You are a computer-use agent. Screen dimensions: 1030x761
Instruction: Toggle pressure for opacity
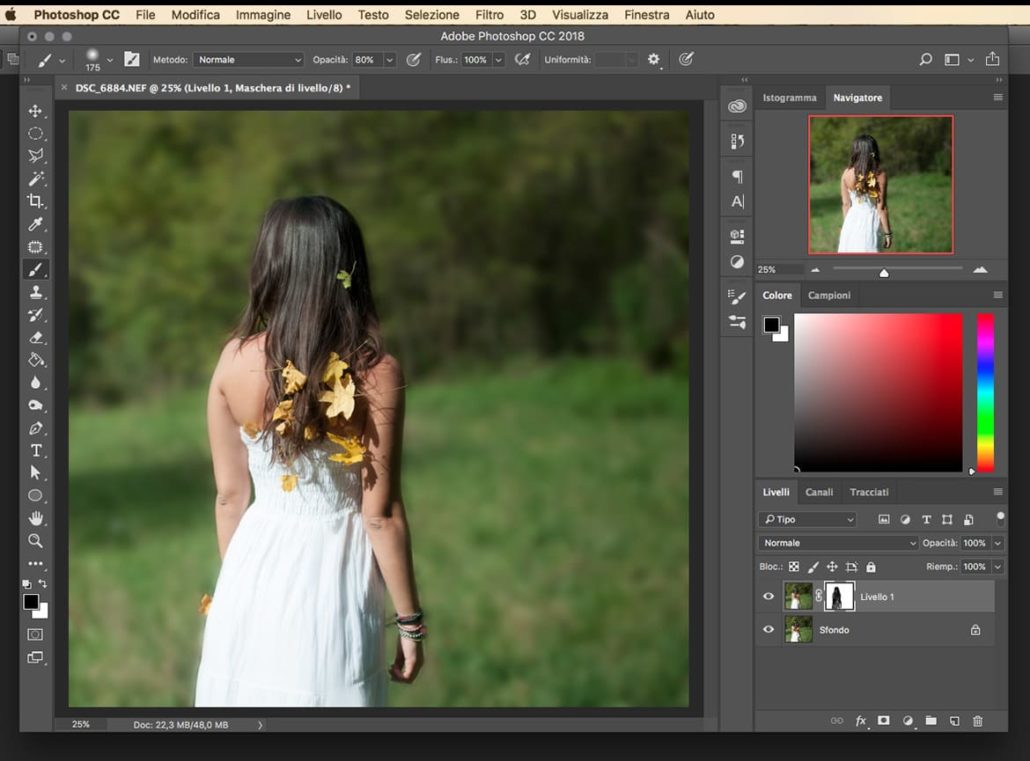point(413,60)
